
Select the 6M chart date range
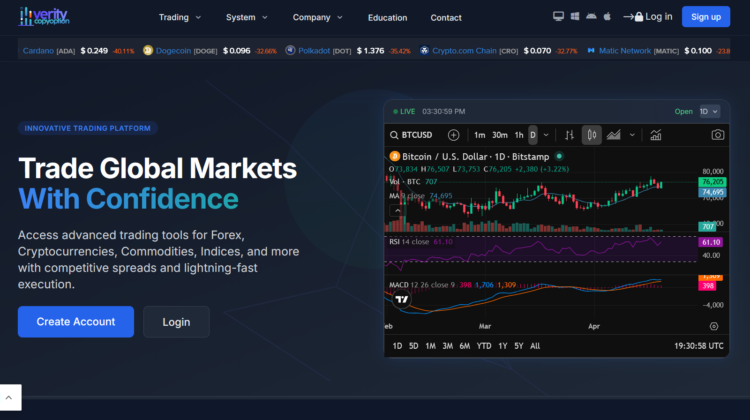point(465,346)
